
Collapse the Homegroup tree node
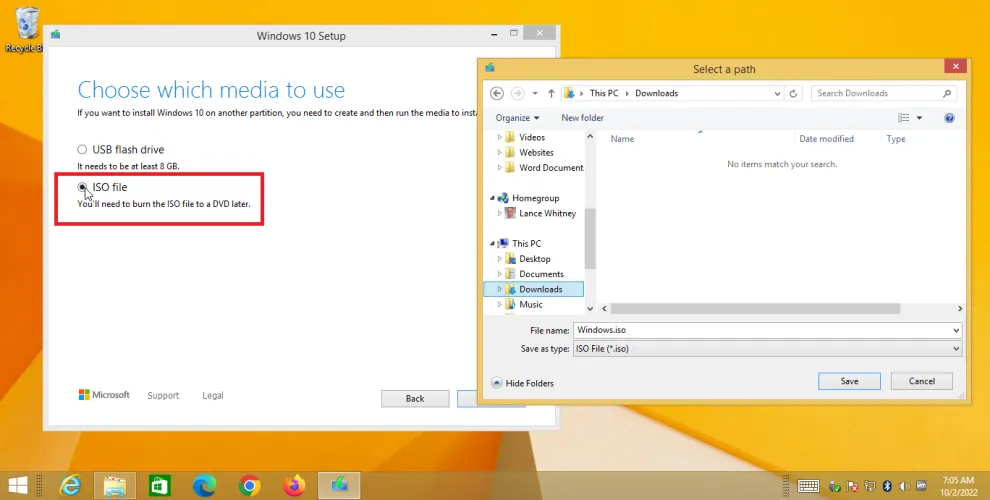click(x=492, y=198)
